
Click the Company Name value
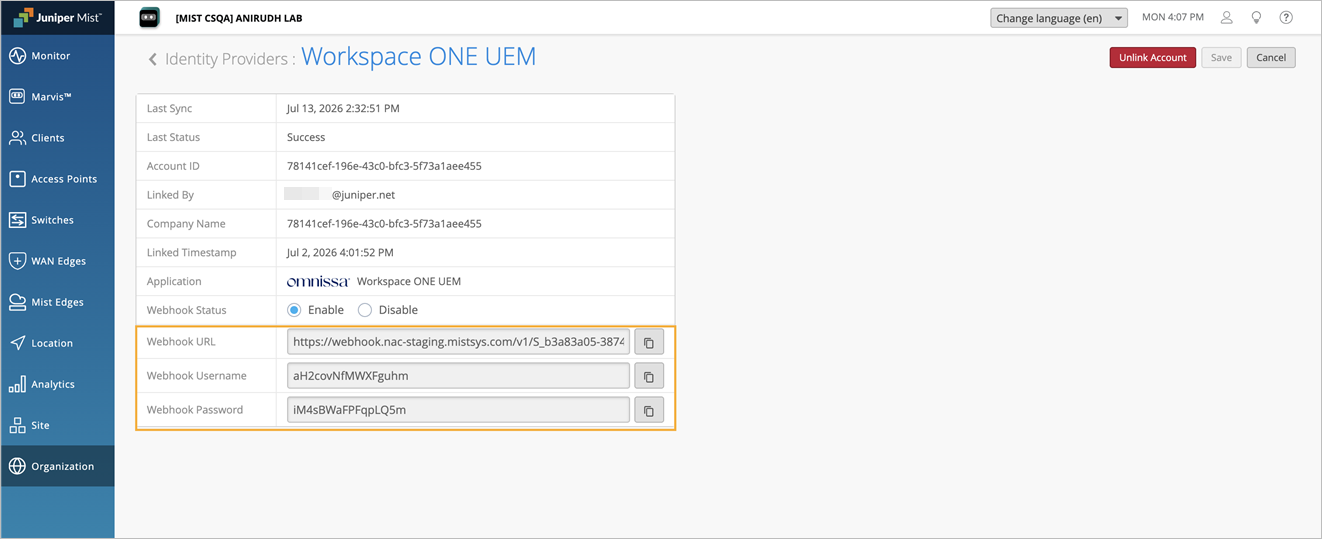[x=384, y=224]
